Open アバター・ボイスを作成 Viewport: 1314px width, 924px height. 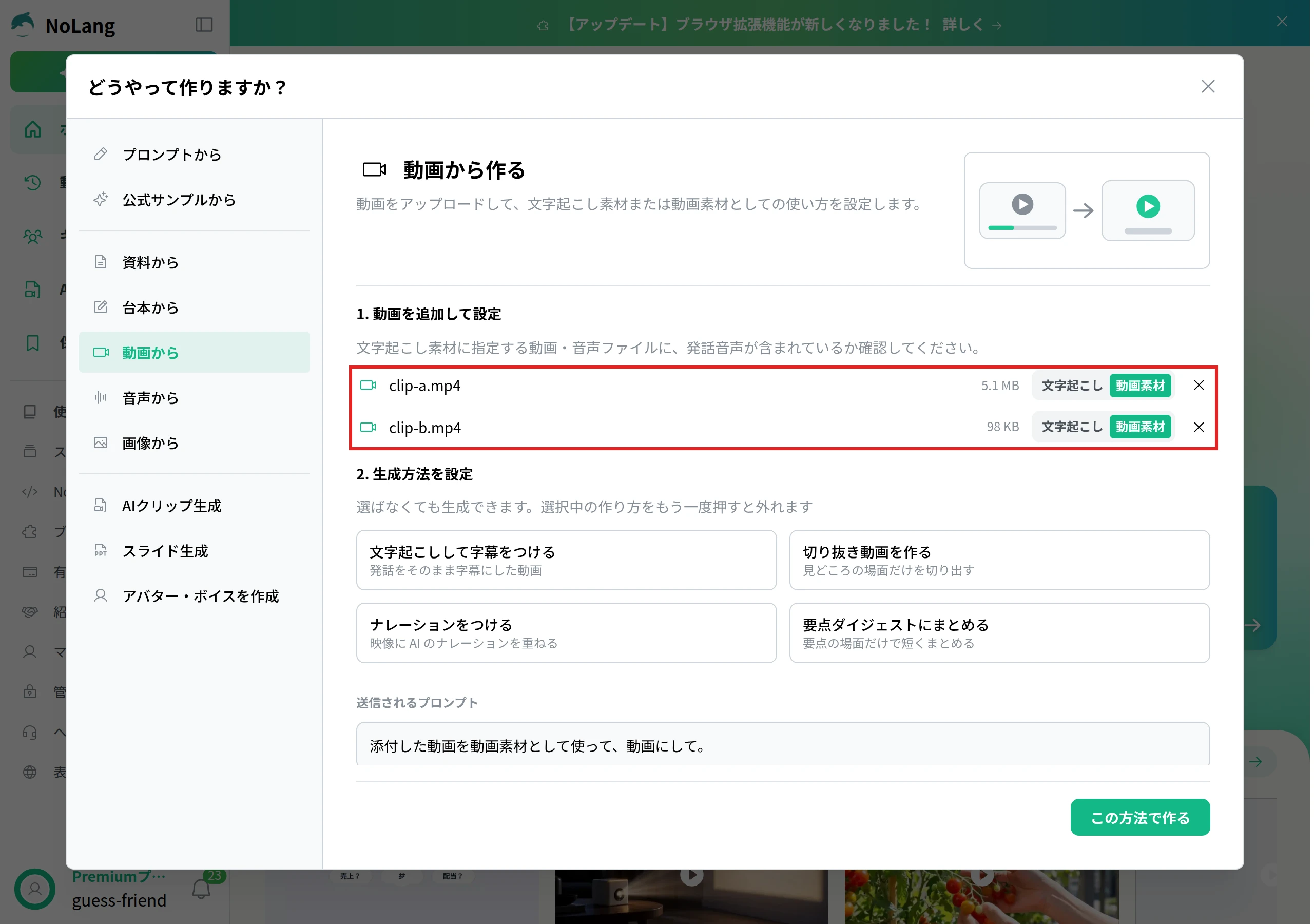point(195,596)
